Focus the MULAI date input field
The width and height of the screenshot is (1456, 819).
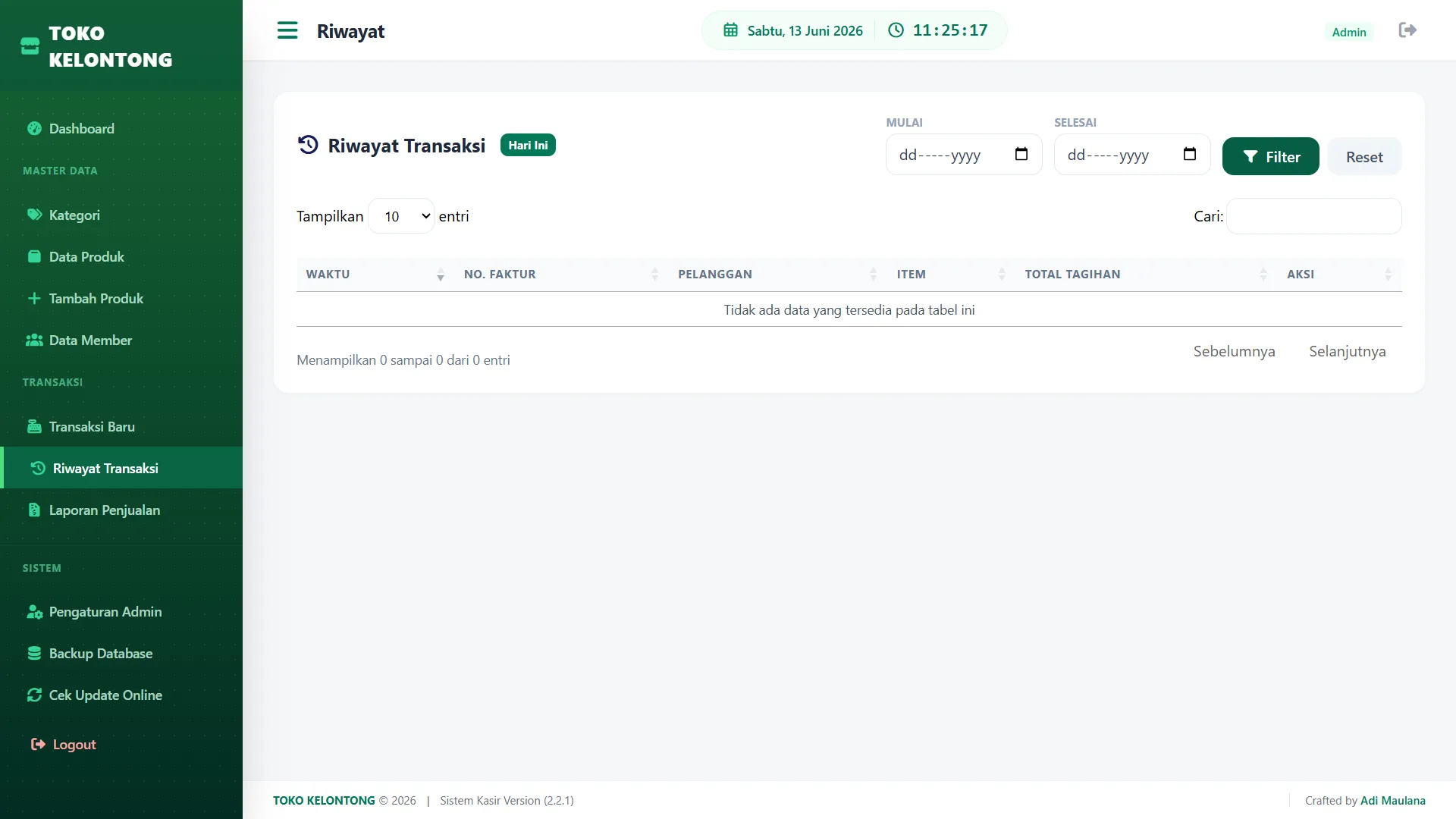point(964,155)
